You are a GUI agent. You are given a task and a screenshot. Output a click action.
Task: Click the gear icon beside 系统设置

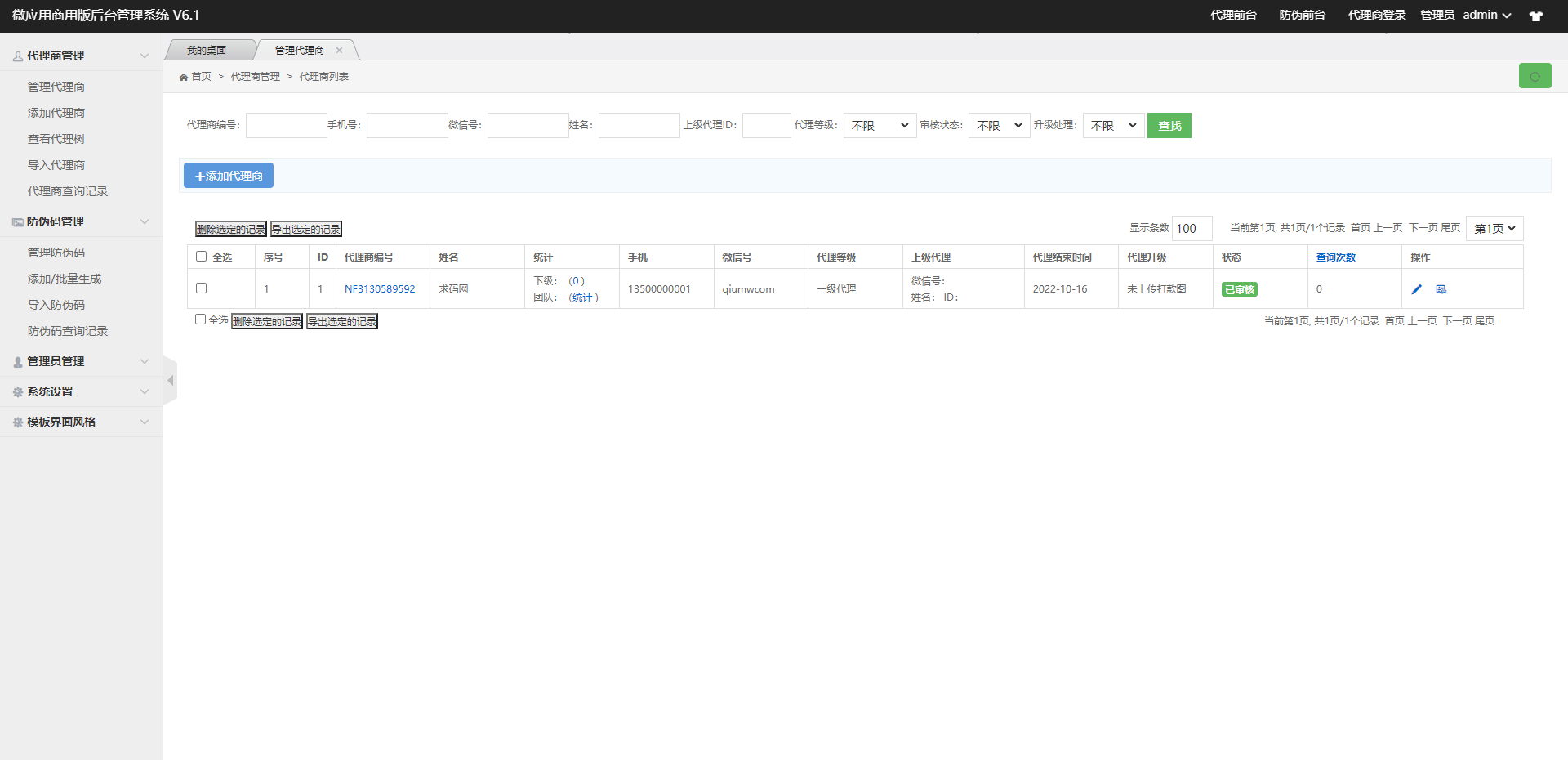pos(17,392)
